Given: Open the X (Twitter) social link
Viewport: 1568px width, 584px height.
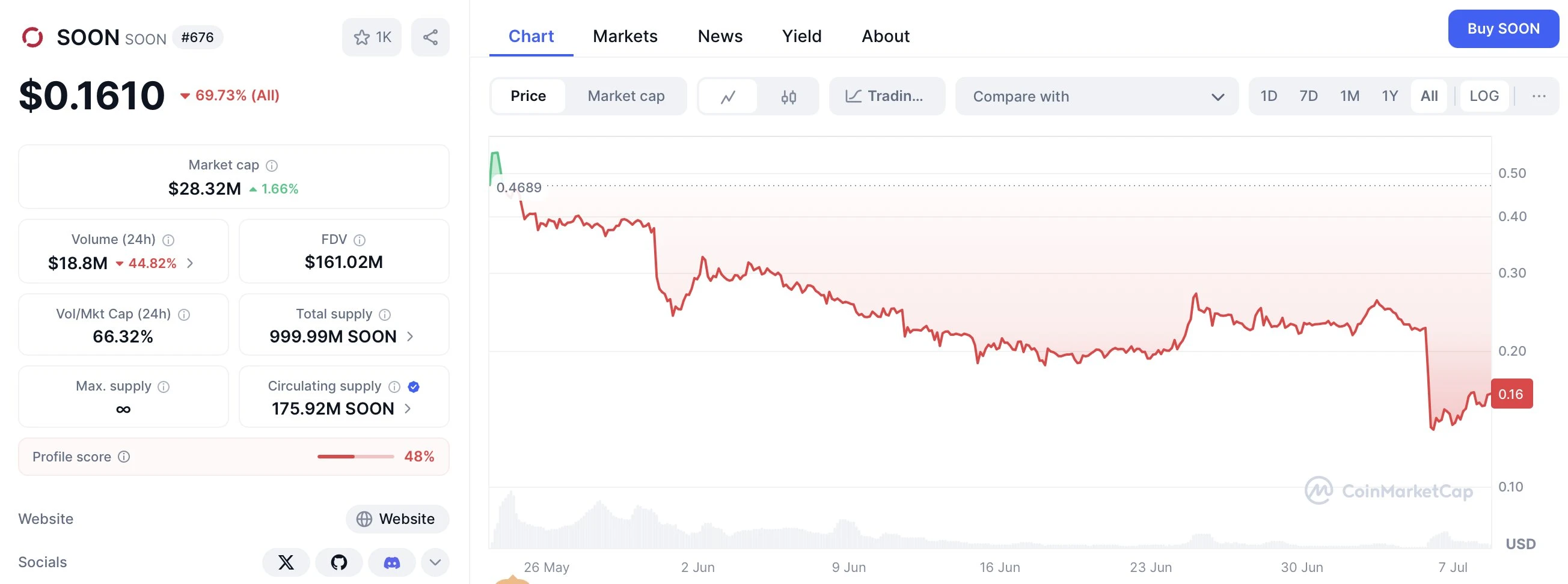Looking at the screenshot, I should coord(286,562).
